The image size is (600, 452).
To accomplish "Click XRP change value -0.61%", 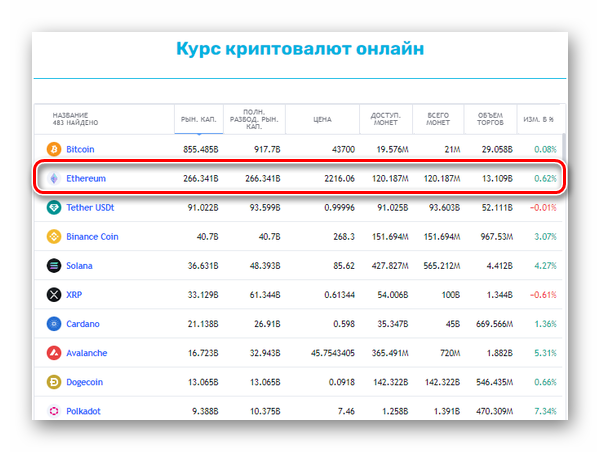I will 543,295.
